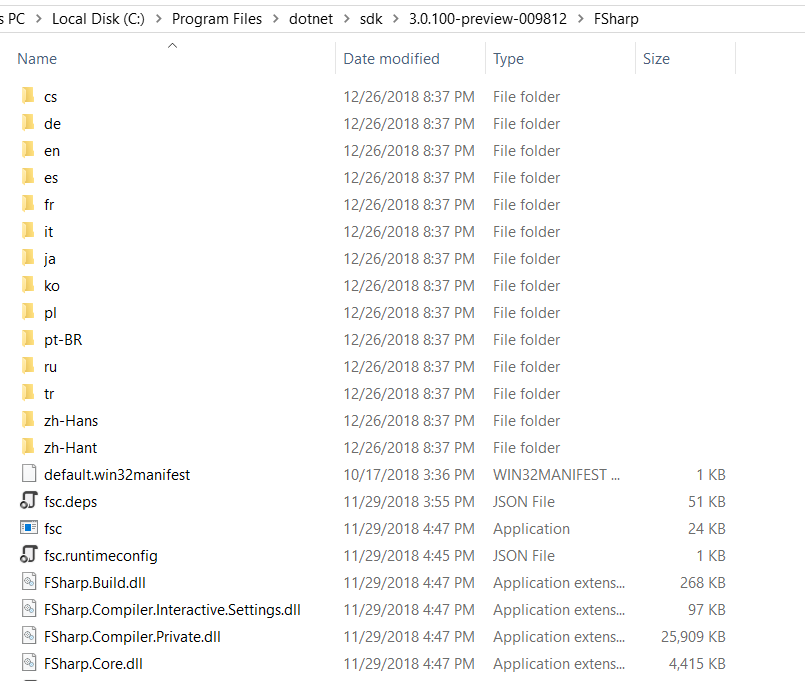The width and height of the screenshot is (805, 681).
Task: Click the 51 KB size value
Action: pyautogui.click(x=707, y=502)
